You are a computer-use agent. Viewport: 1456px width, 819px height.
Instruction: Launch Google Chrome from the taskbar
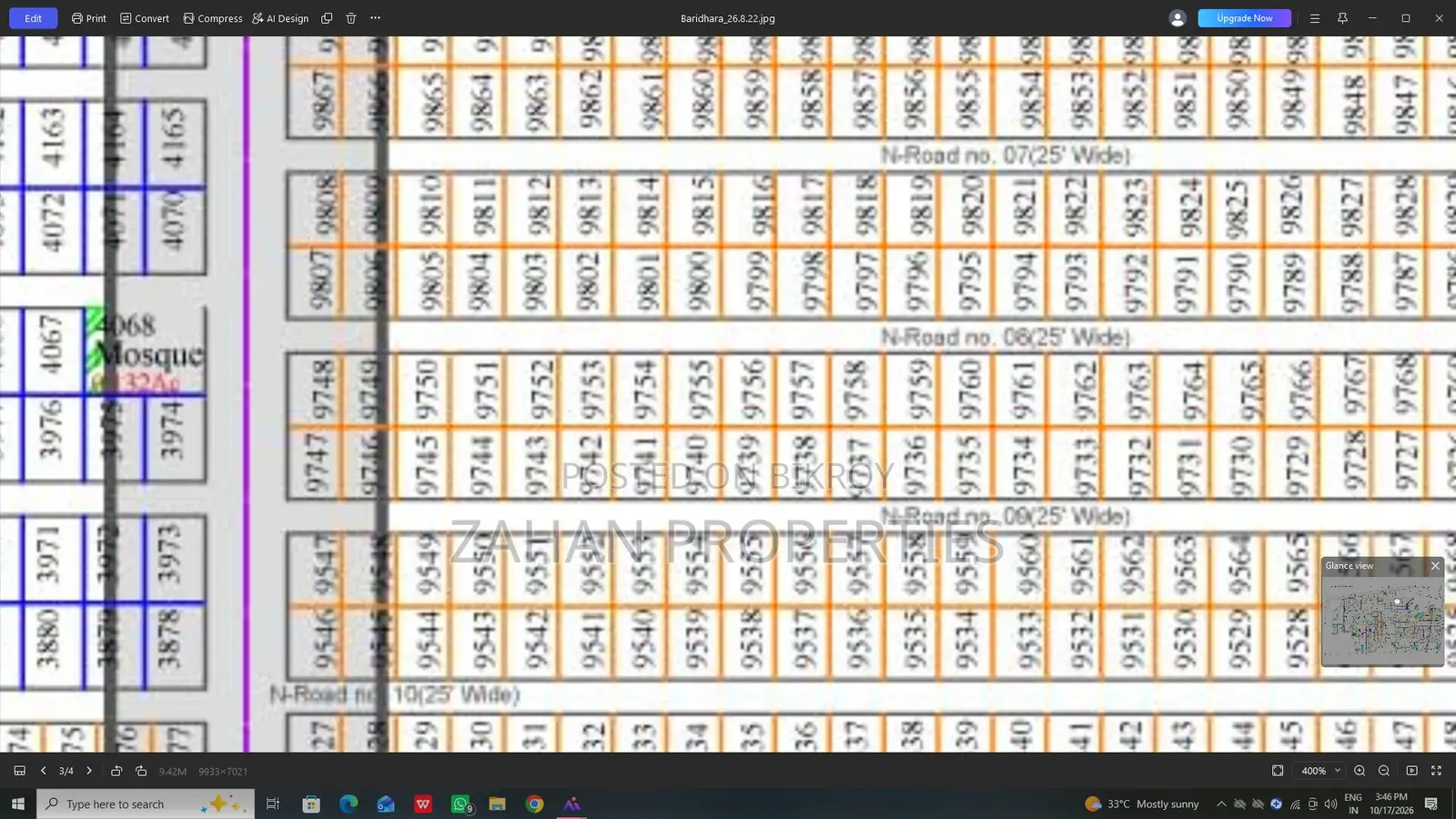tap(534, 804)
